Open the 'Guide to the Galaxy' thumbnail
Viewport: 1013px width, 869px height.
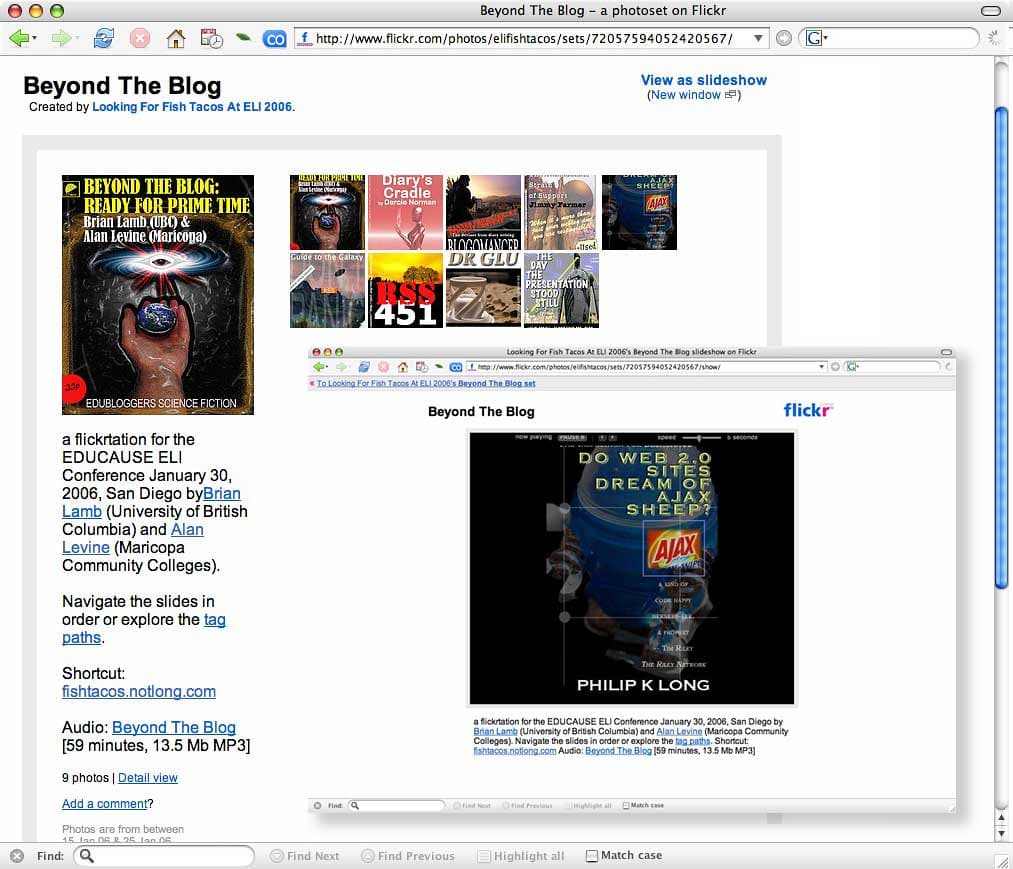click(327, 290)
